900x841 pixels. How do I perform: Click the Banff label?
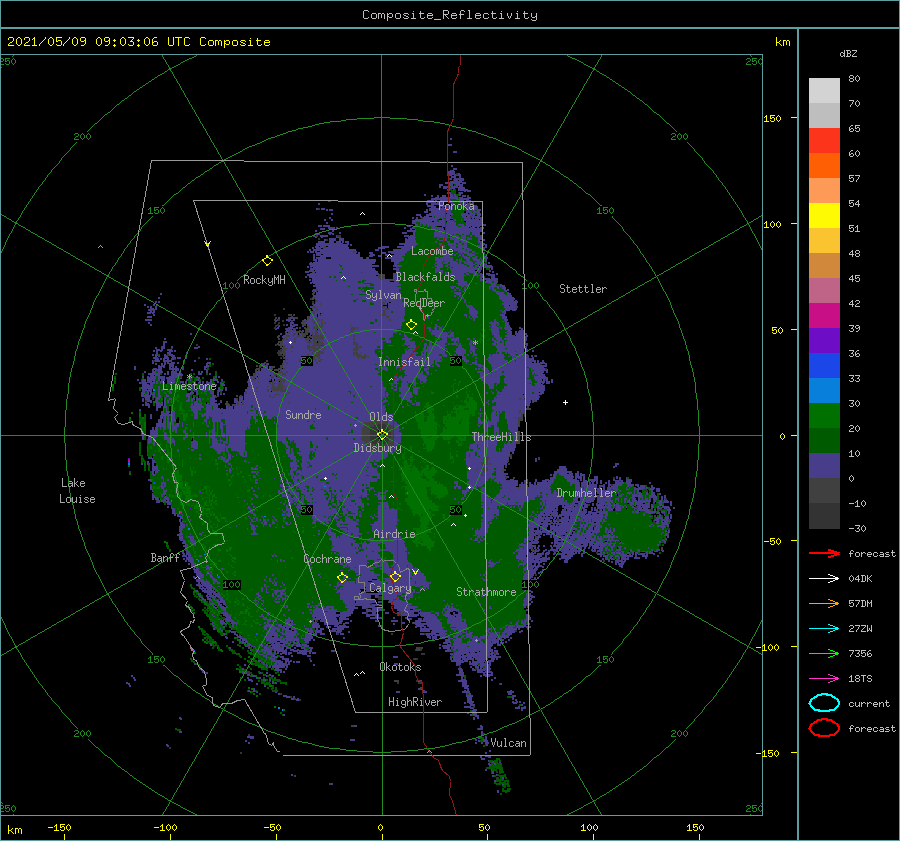[x=165, y=558]
